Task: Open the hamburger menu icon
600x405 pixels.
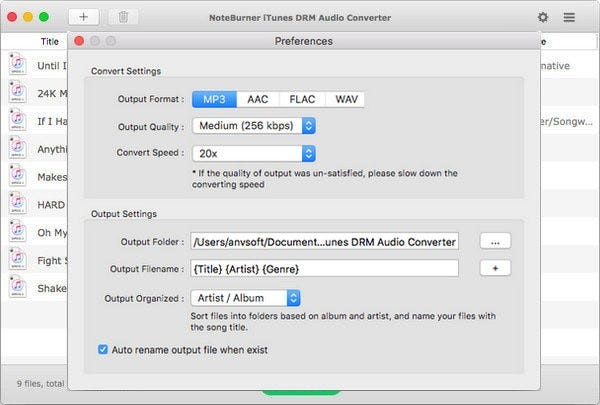Action: pos(569,17)
